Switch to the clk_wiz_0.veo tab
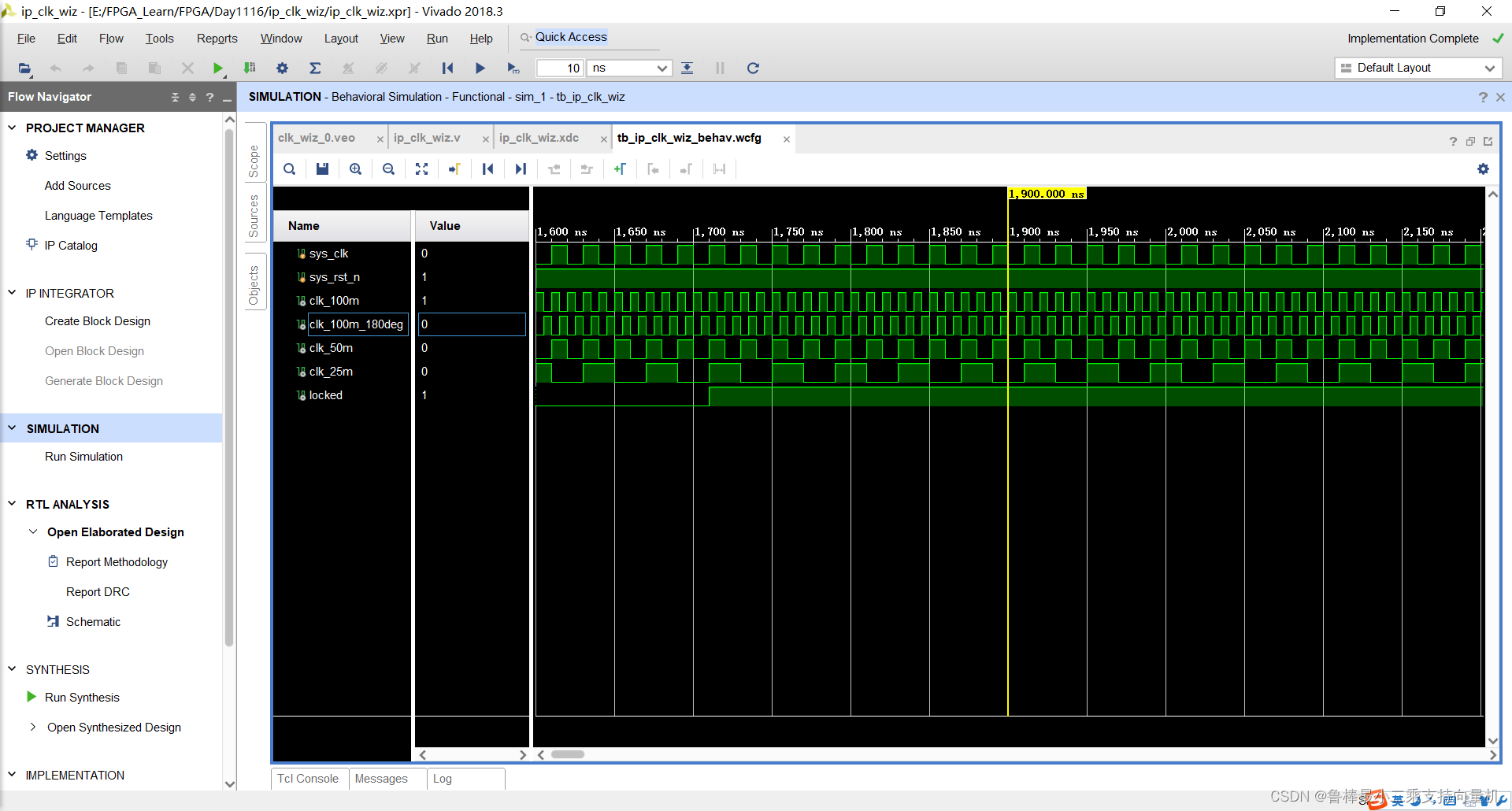 click(317, 138)
